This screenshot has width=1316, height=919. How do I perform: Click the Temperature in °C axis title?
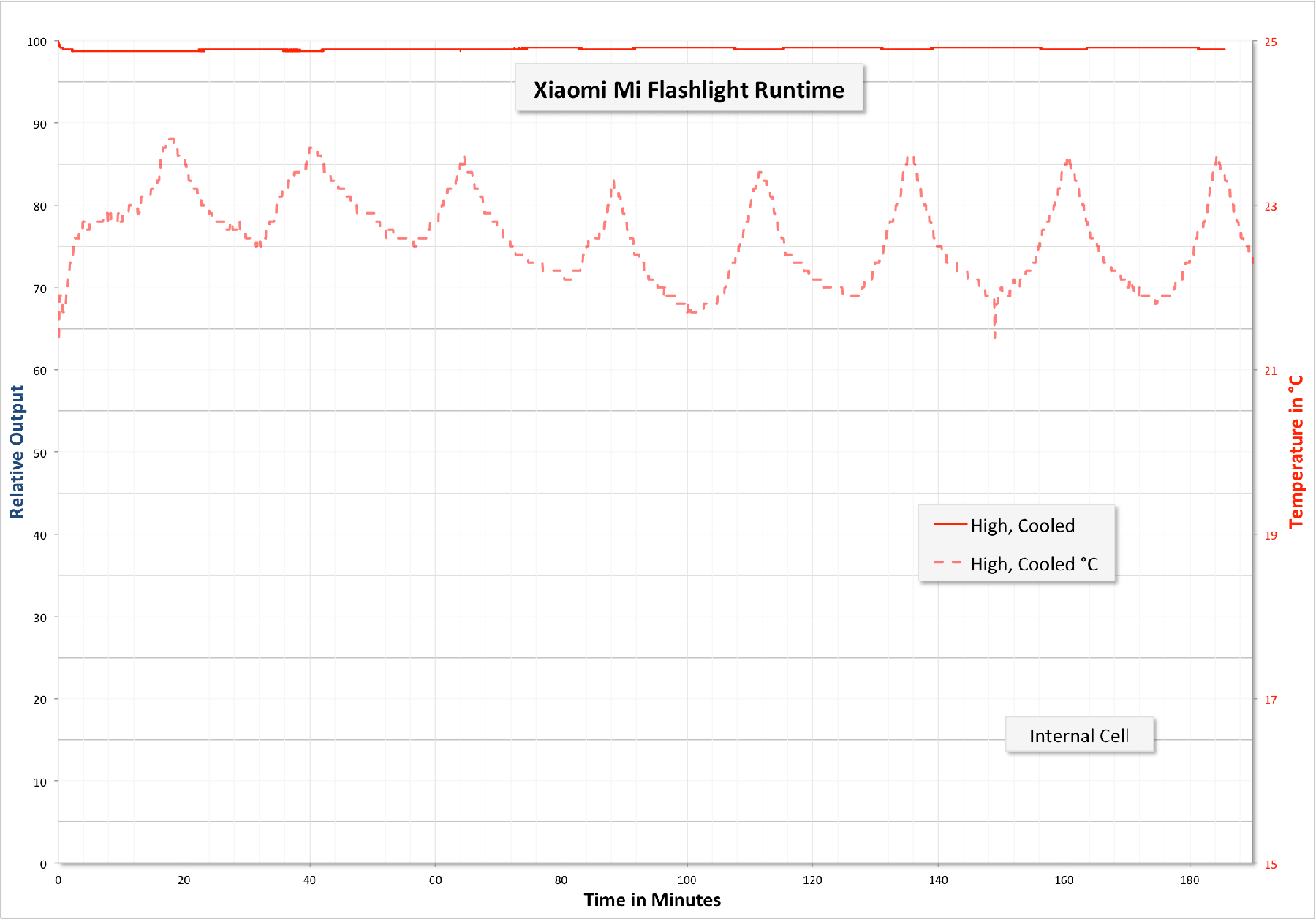[1296, 452]
